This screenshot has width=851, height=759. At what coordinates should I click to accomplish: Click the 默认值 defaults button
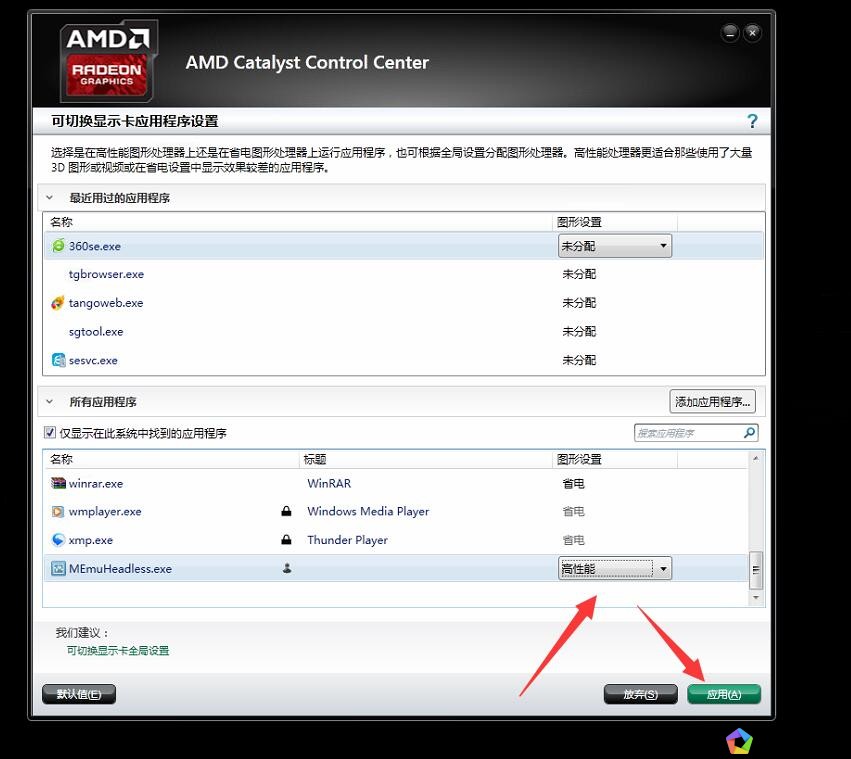coord(79,694)
